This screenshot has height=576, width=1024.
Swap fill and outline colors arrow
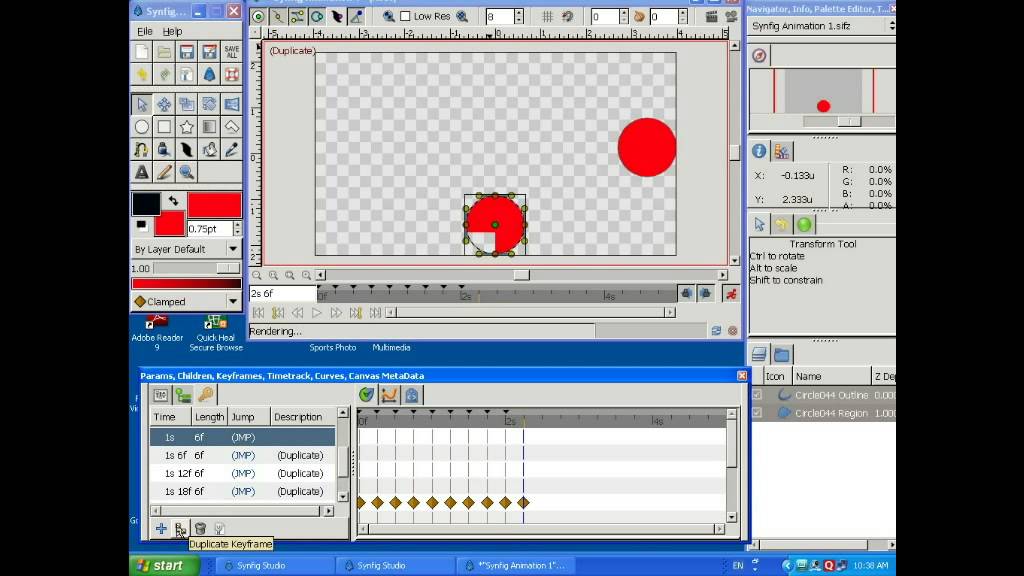(173, 201)
